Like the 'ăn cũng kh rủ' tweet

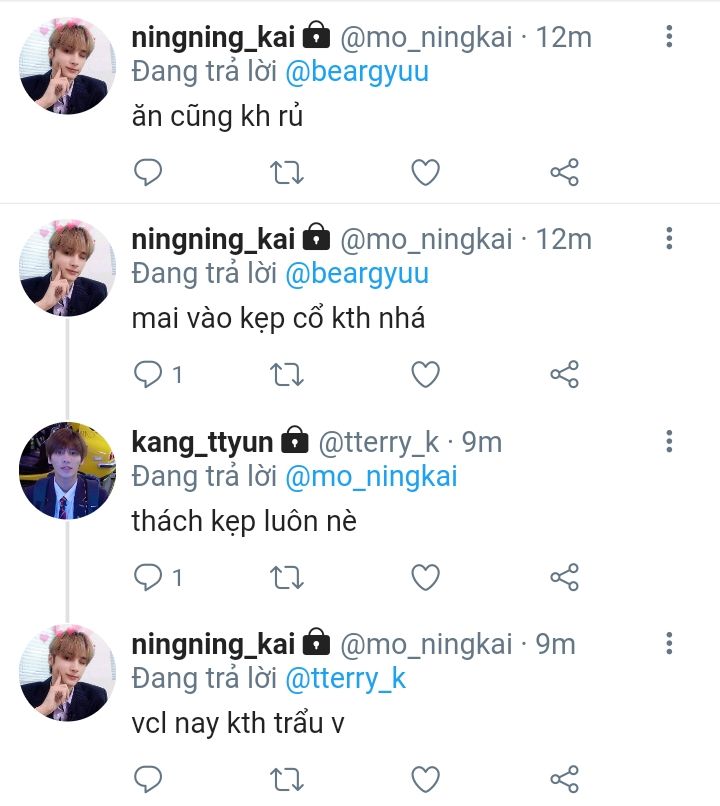[426, 173]
